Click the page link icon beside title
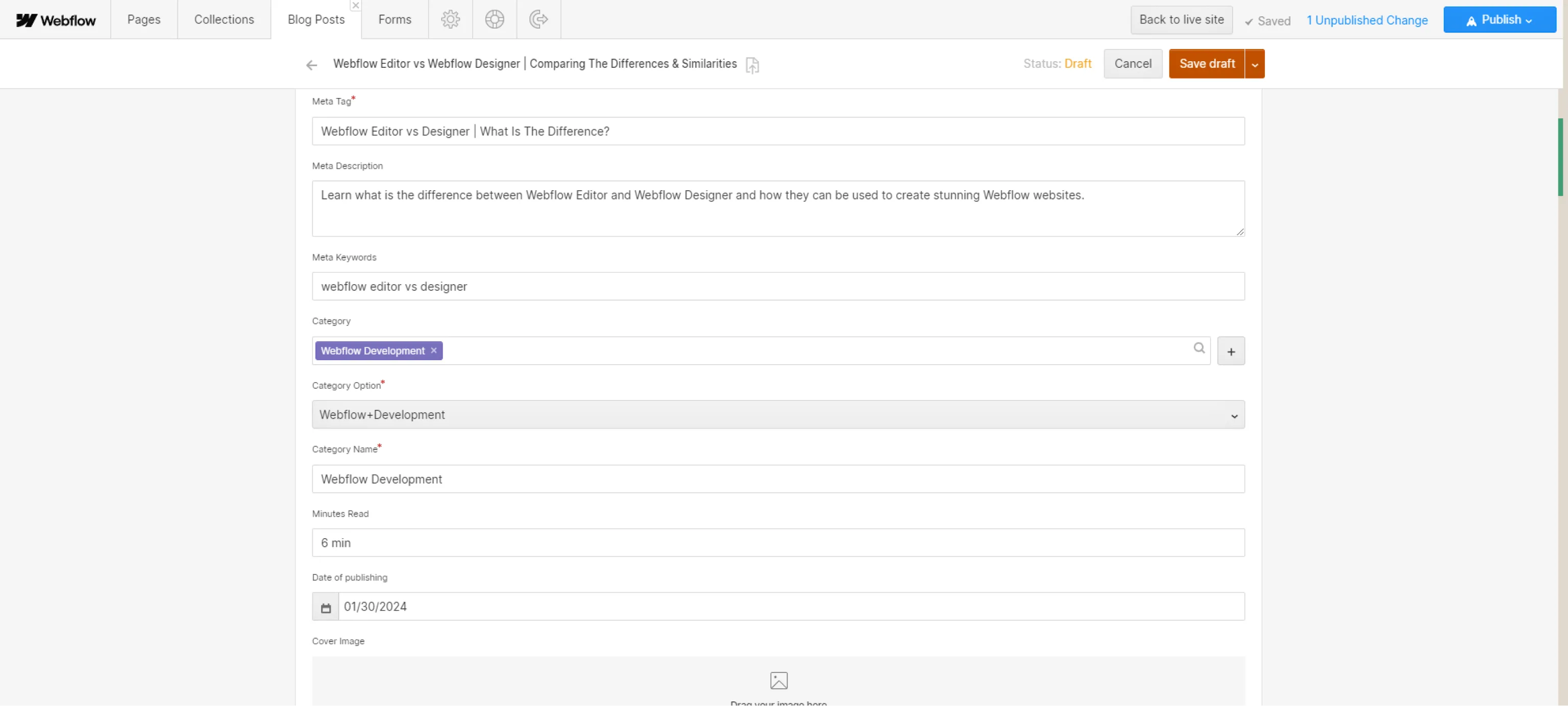 coord(752,65)
